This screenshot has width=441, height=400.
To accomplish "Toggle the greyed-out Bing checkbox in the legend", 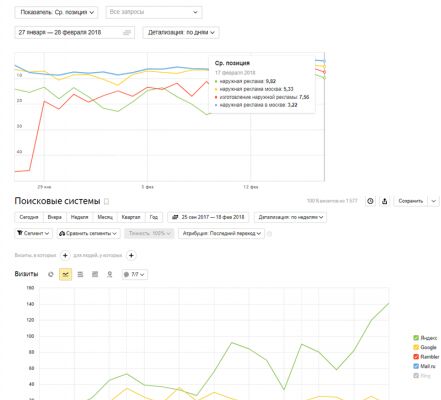I will click(416, 376).
